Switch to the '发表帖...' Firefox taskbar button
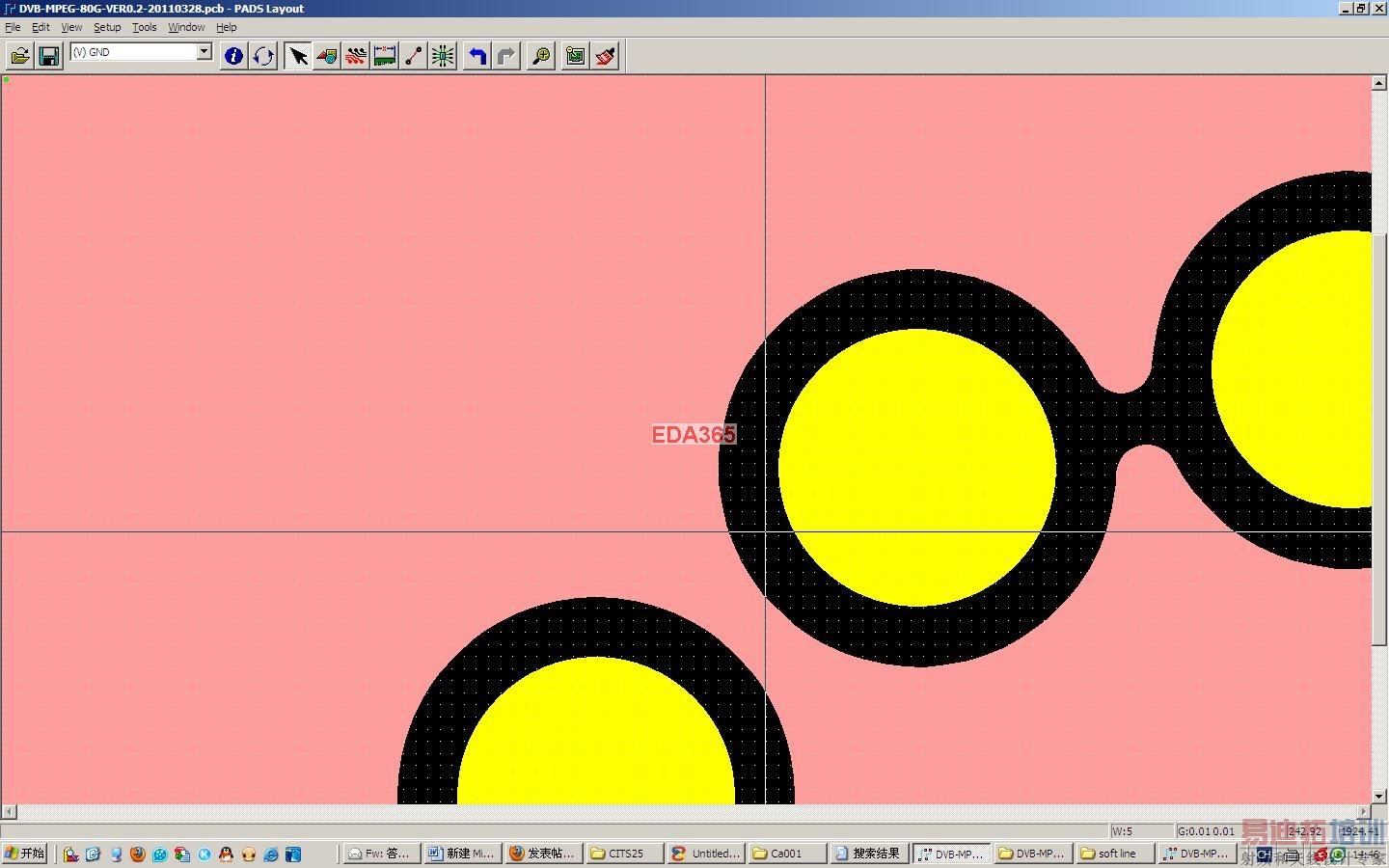1389x868 pixels. (x=543, y=854)
